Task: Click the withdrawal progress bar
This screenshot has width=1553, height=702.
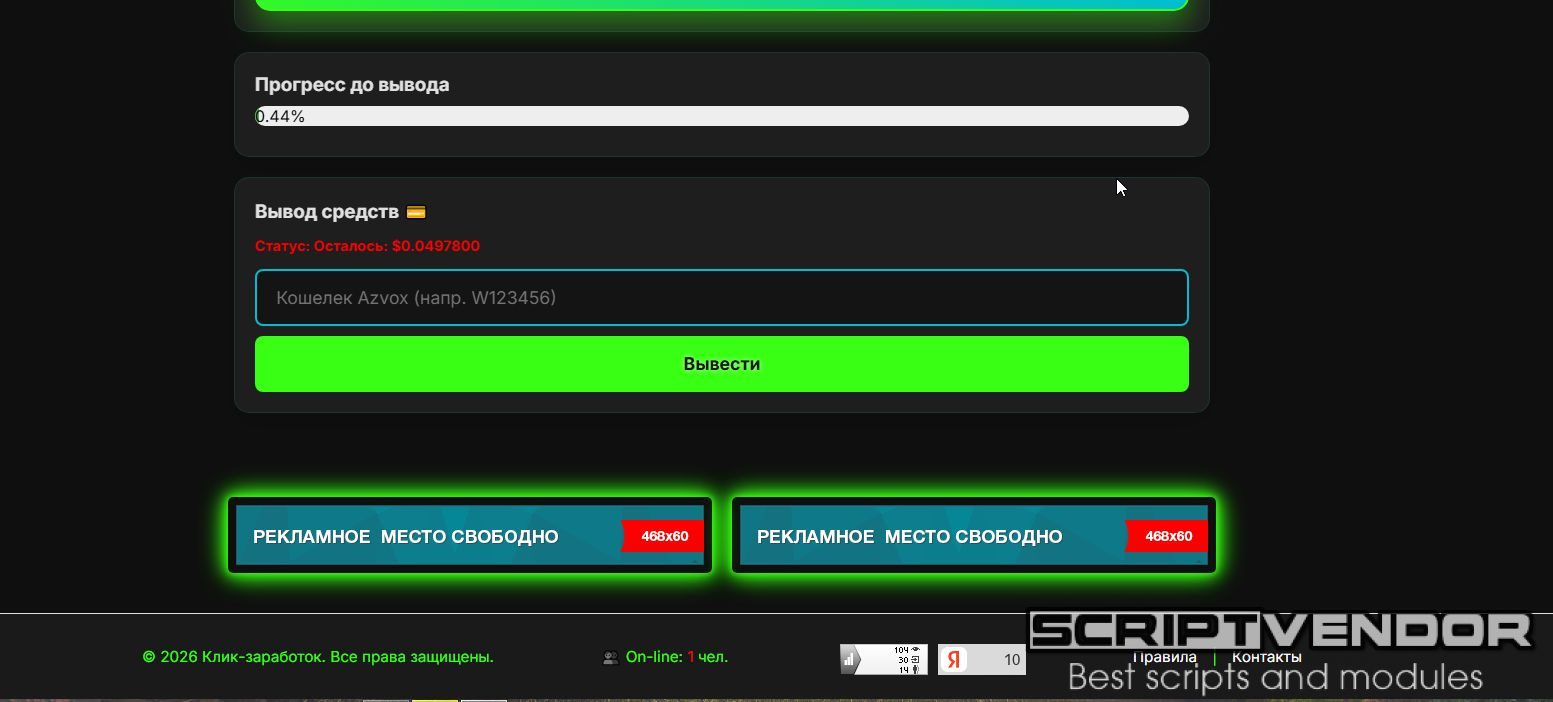Action: pyautogui.click(x=721, y=116)
